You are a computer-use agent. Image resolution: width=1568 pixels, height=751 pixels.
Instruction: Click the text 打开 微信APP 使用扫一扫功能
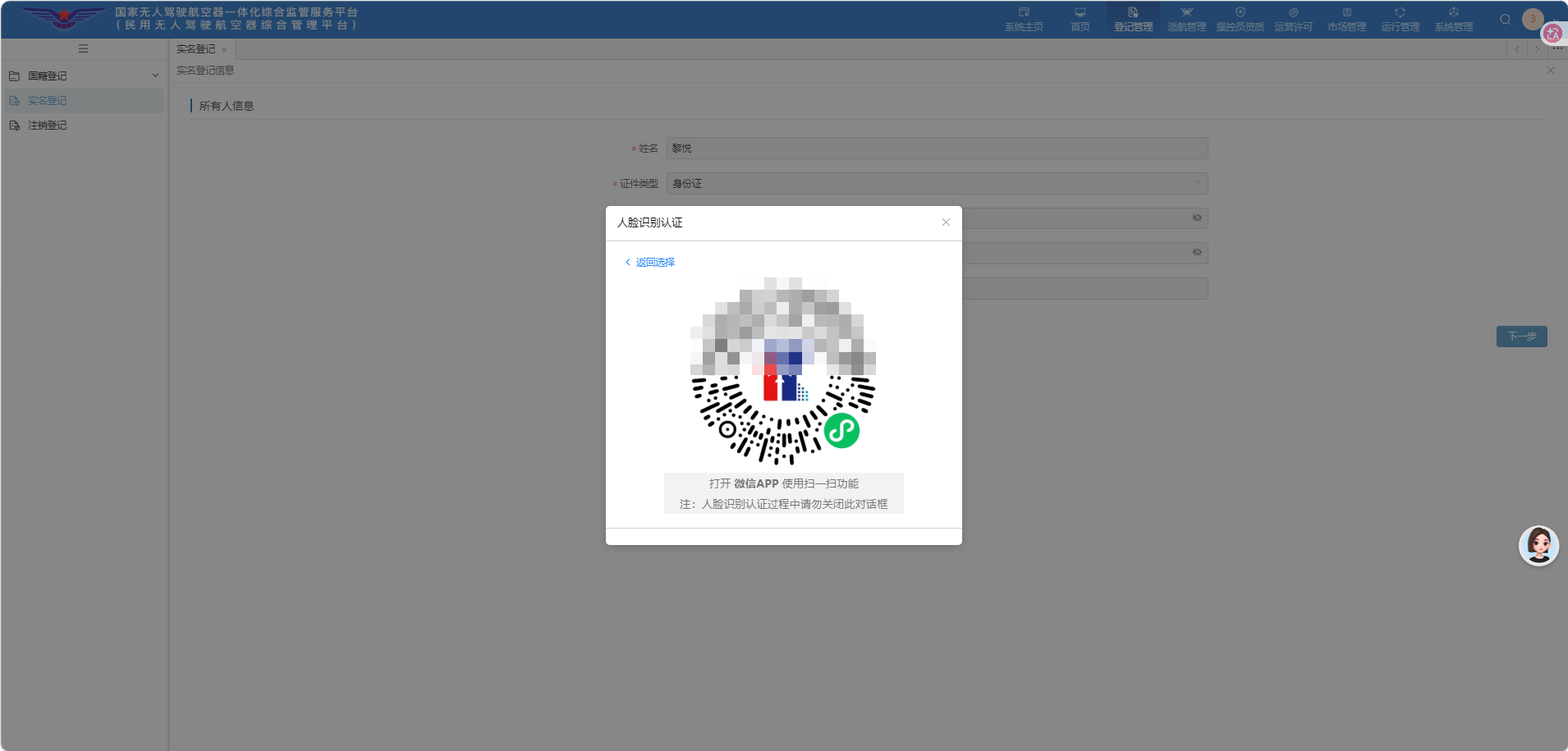(784, 483)
